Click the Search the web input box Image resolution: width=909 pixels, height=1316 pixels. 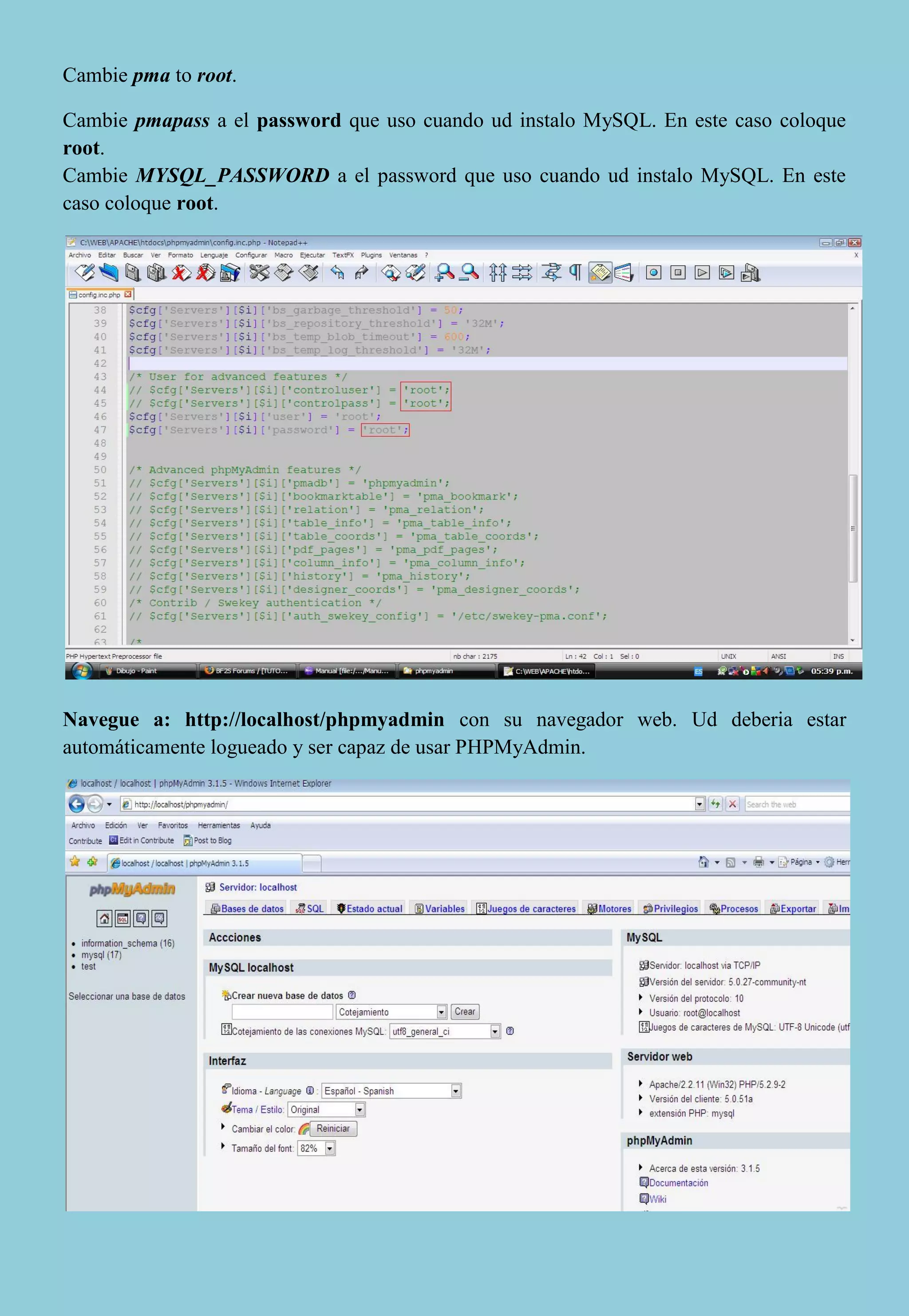pyautogui.click(x=797, y=804)
